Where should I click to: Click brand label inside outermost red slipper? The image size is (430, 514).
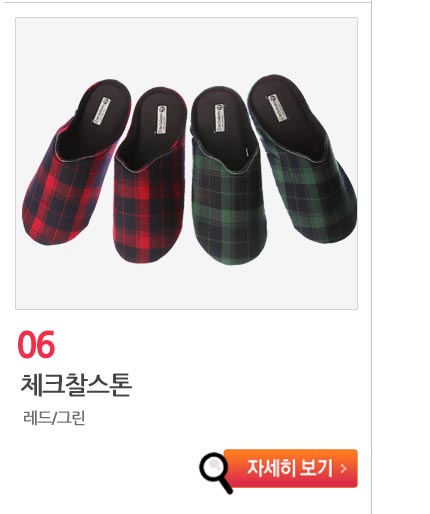click(x=101, y=111)
